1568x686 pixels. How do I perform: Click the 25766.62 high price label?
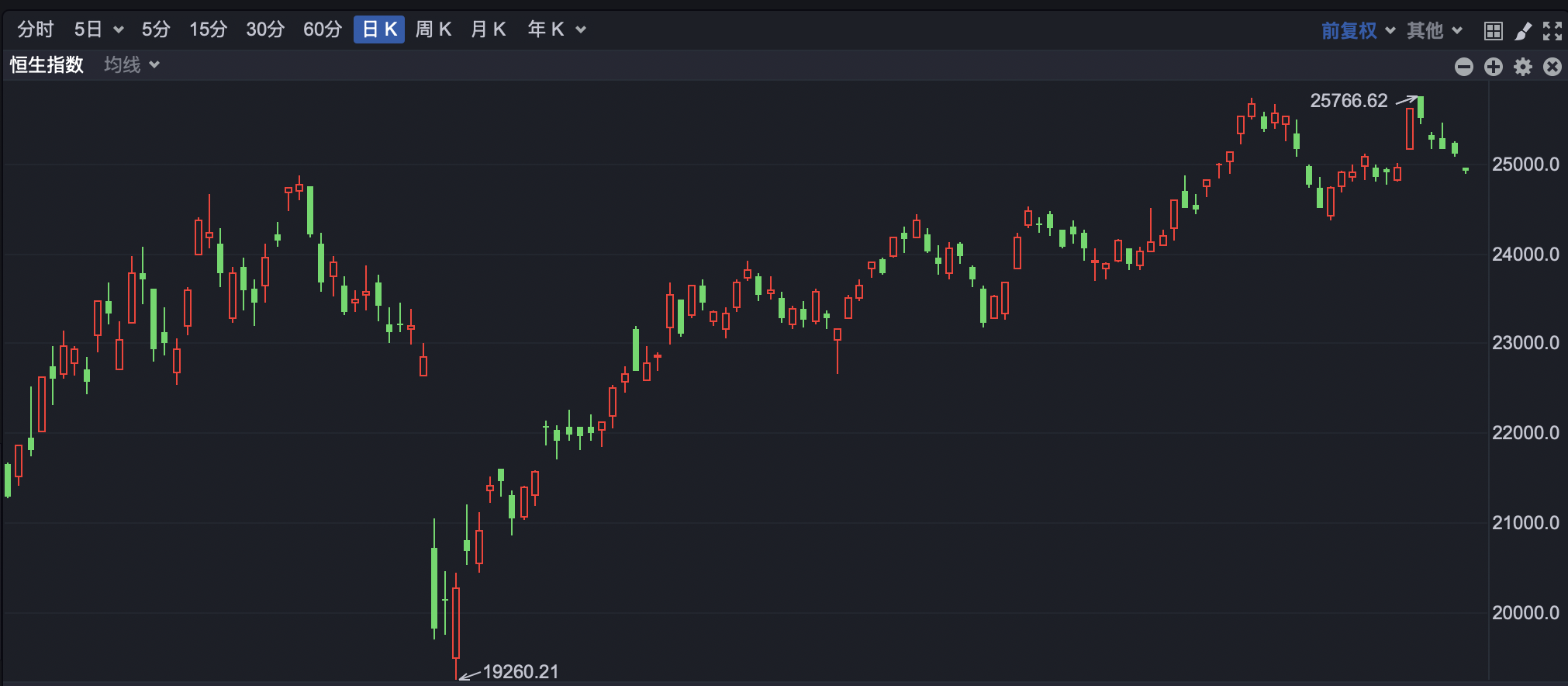click(1349, 101)
